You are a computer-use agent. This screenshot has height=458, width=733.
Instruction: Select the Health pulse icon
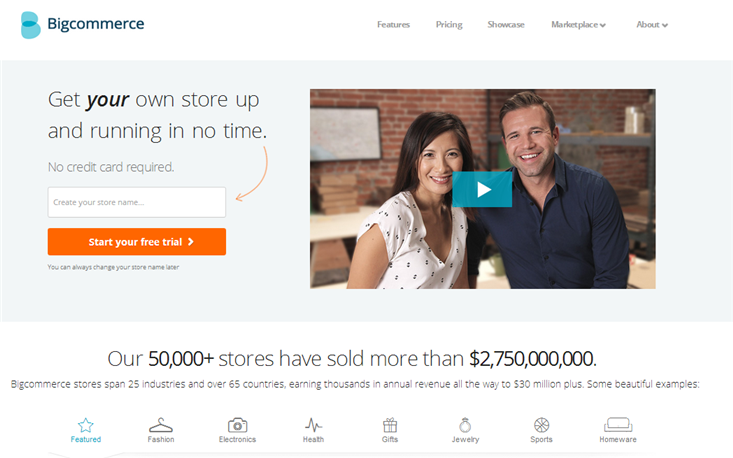click(313, 425)
